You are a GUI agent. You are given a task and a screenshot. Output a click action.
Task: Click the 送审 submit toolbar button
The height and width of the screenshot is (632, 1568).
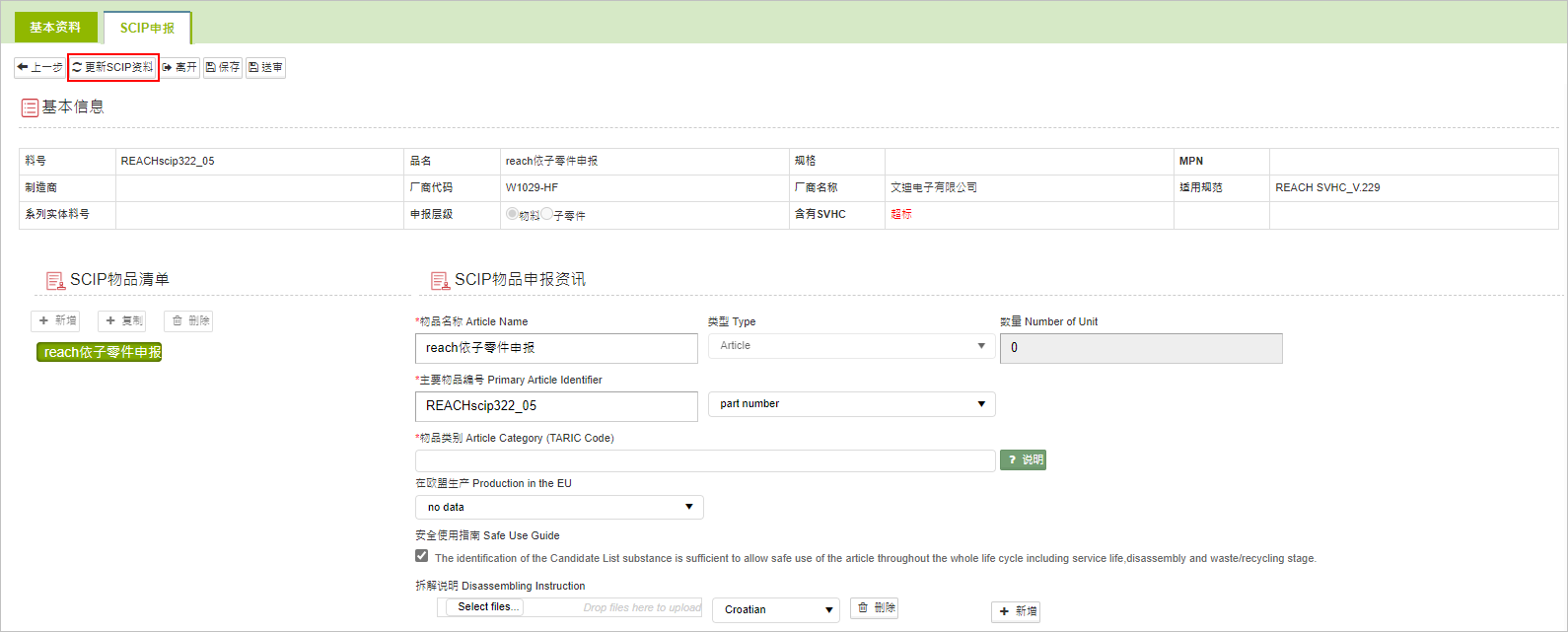[265, 67]
